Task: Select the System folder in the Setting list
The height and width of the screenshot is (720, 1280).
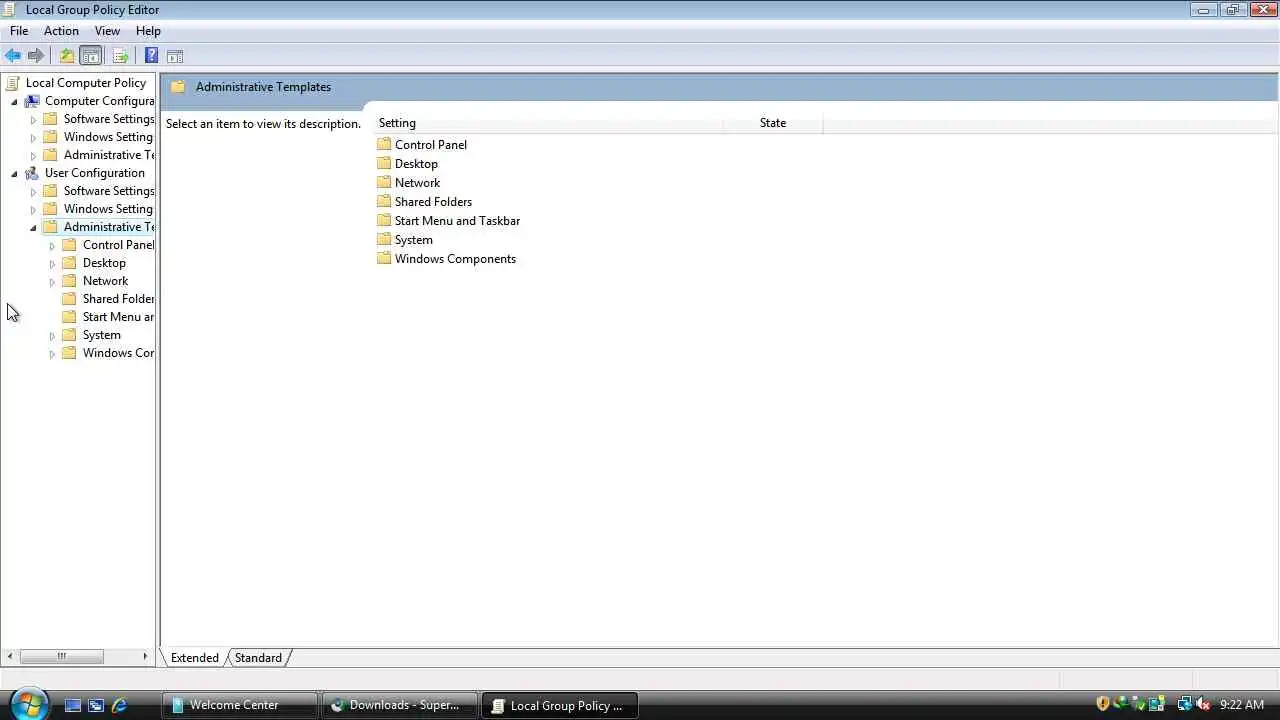Action: click(x=404, y=240)
